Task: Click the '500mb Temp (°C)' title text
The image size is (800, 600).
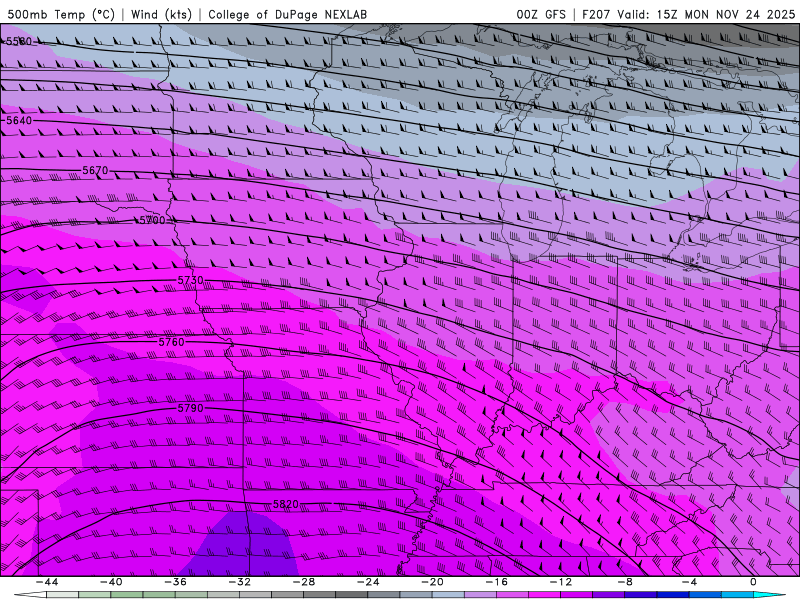Action: coord(61,14)
